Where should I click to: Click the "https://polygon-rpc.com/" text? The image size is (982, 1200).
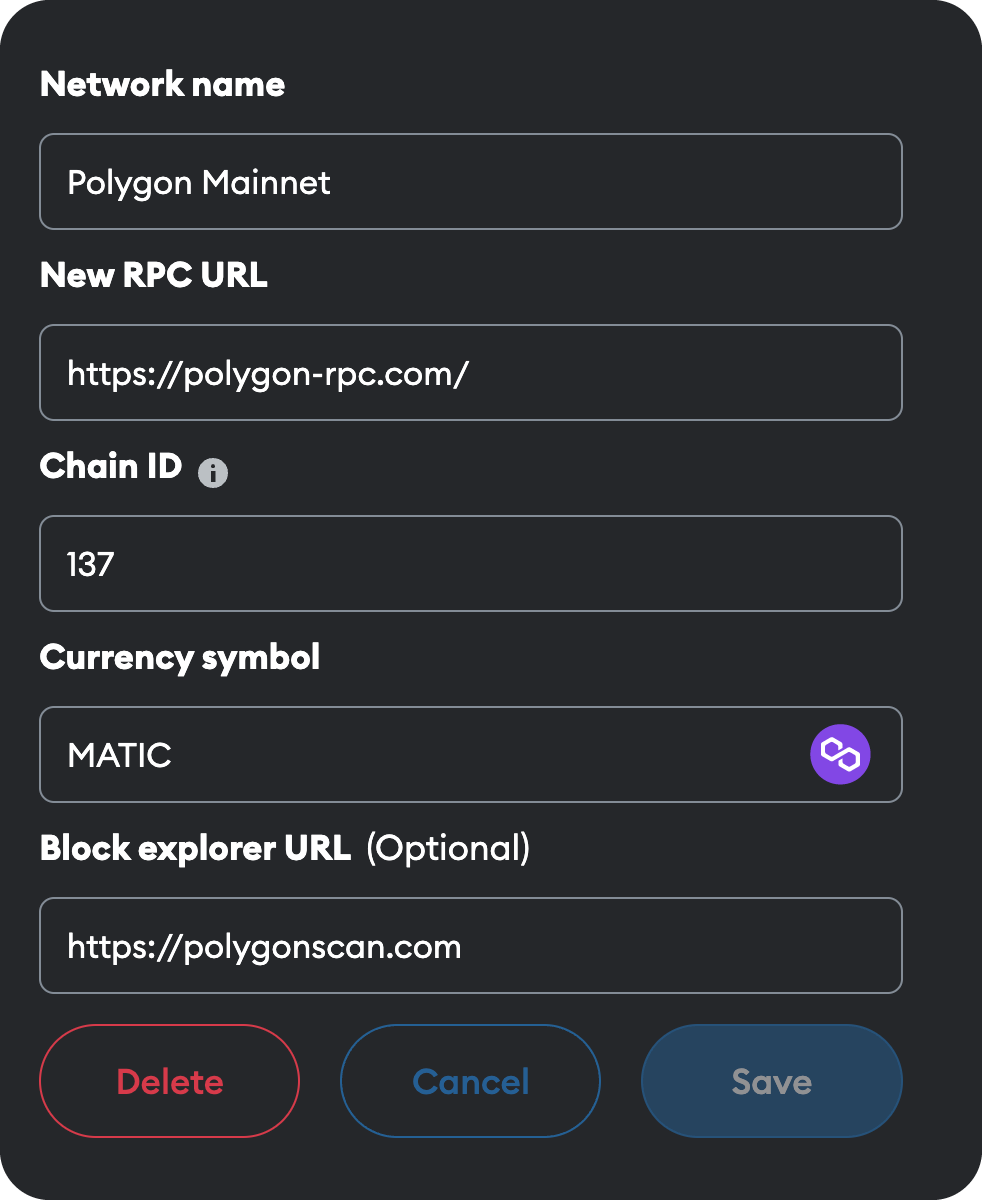(267, 374)
